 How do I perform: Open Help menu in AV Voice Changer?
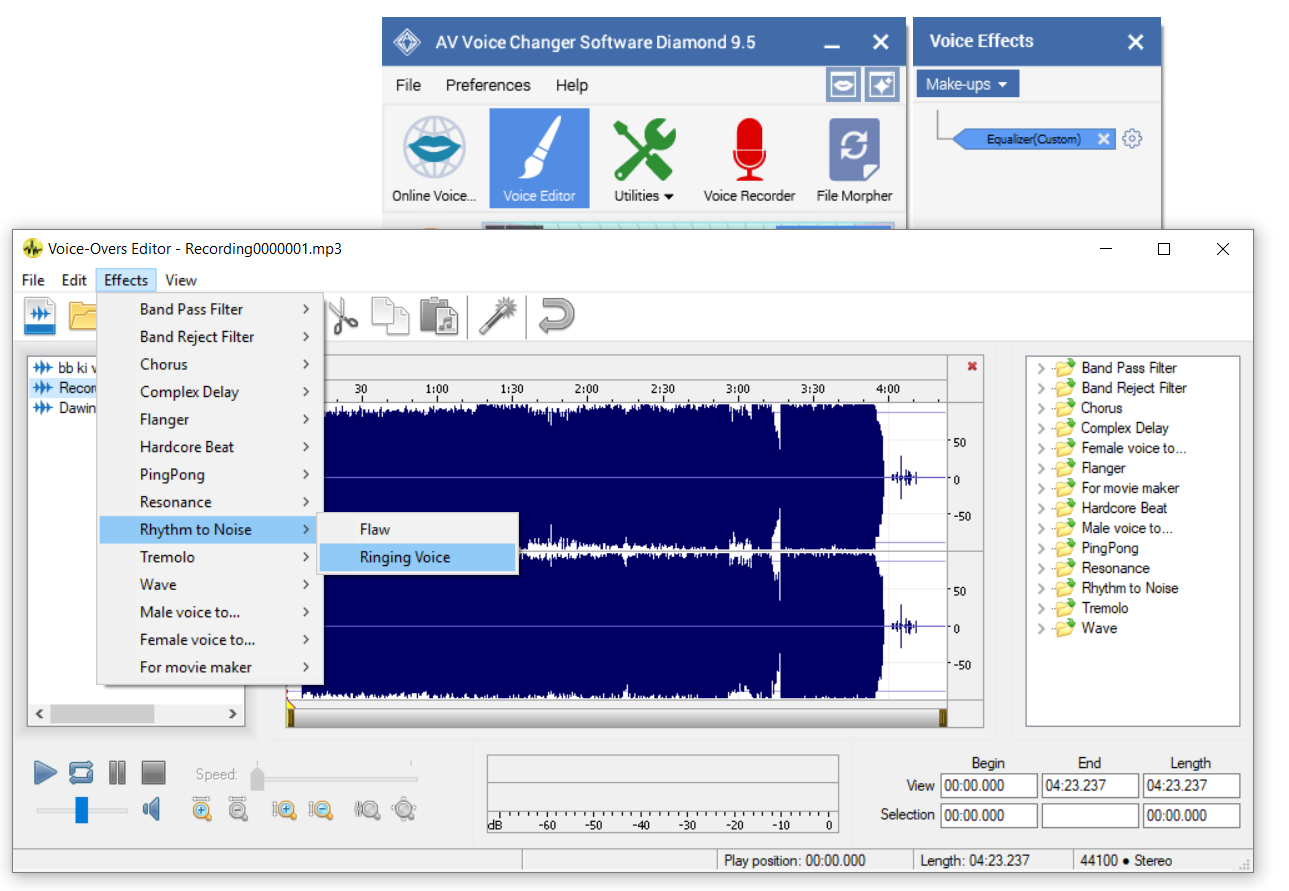click(572, 85)
